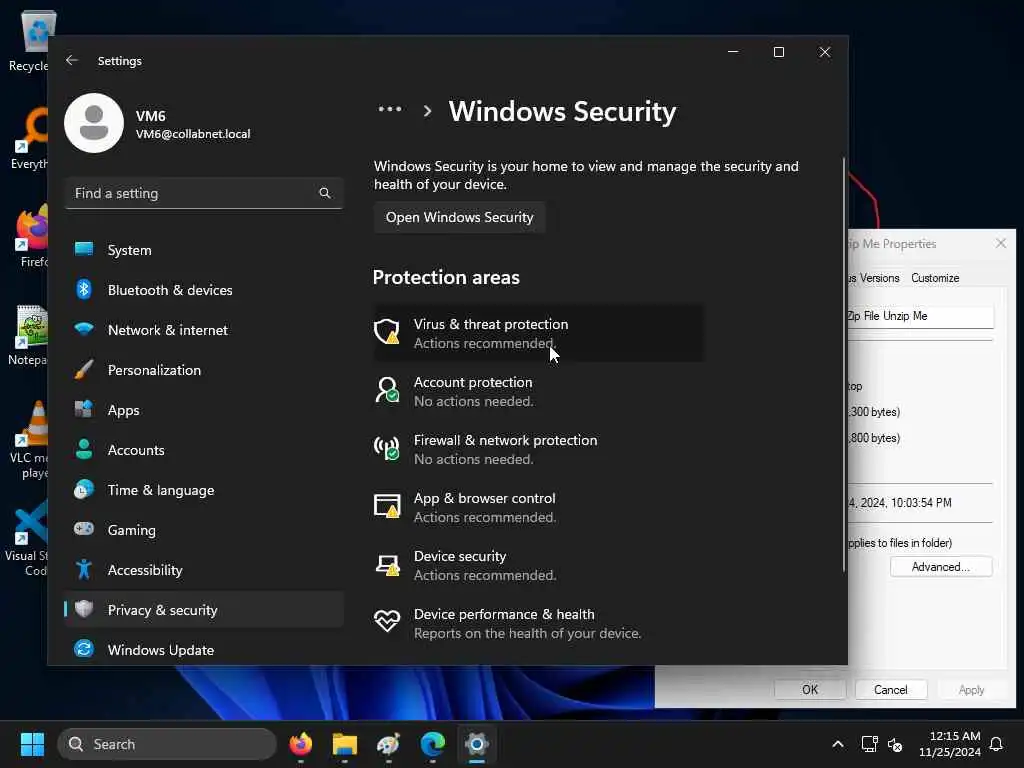Open the Windows Start menu
This screenshot has height=768, width=1024.
(32, 744)
